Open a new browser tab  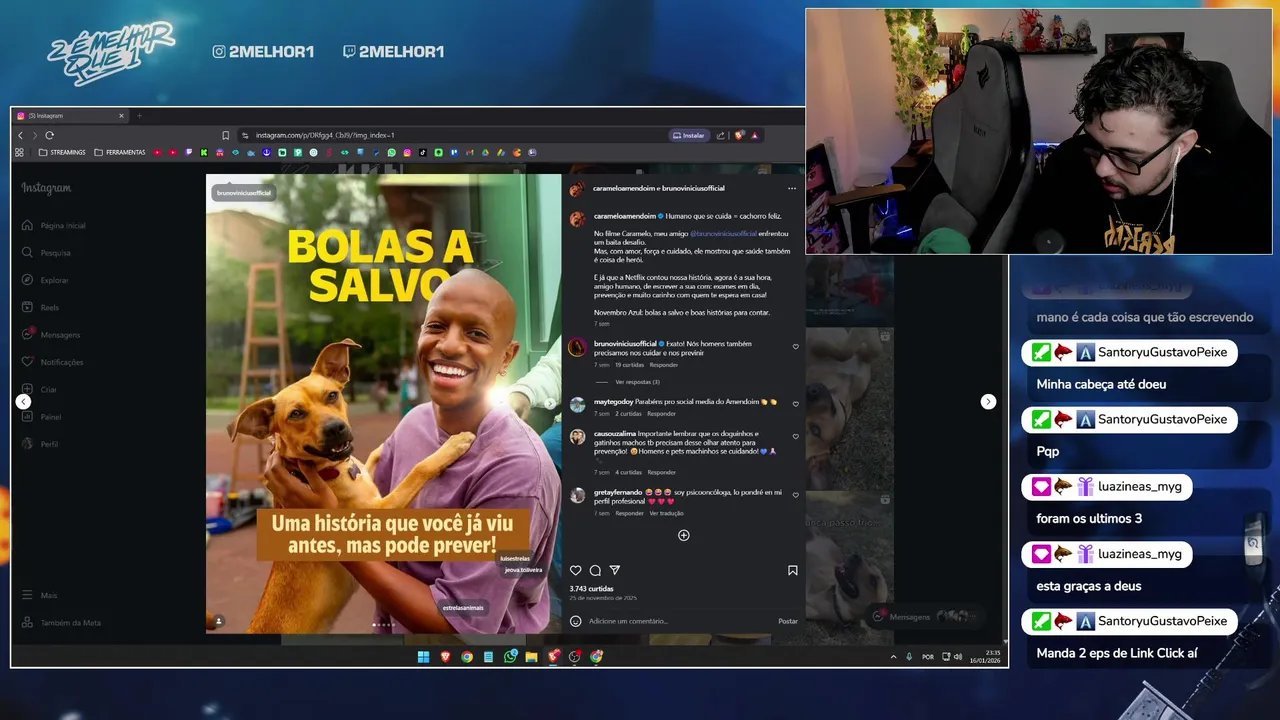point(139,116)
